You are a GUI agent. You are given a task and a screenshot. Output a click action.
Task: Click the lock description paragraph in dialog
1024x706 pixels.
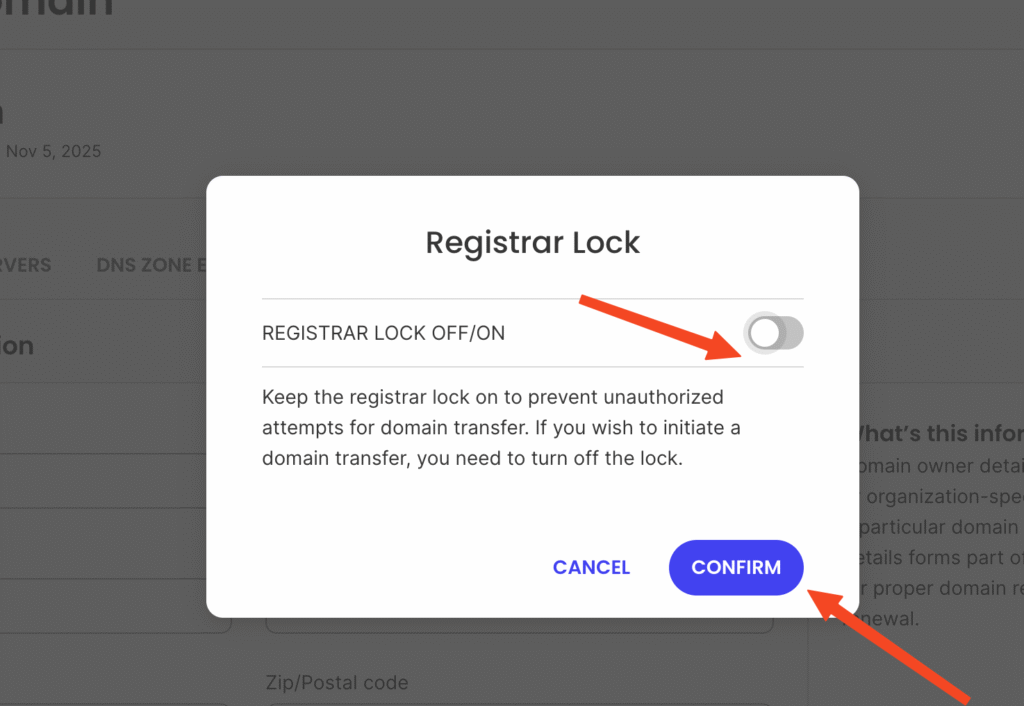point(501,429)
